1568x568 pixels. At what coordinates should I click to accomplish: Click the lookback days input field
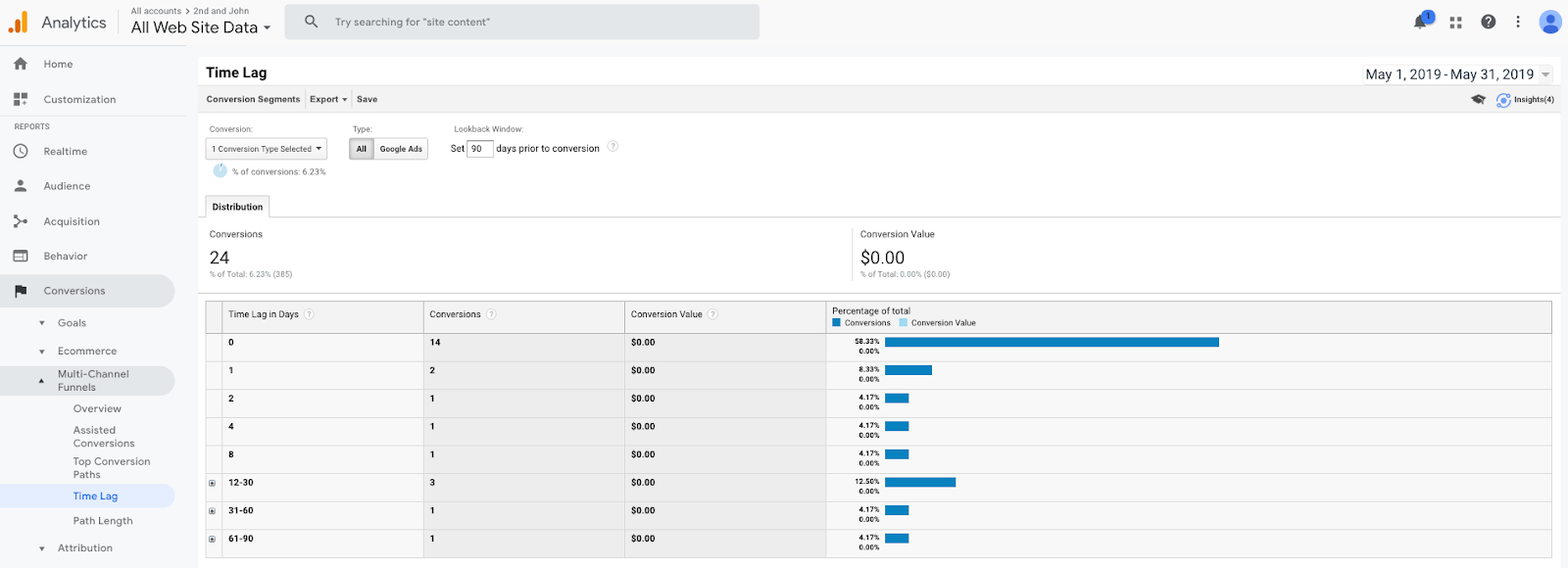click(x=478, y=149)
